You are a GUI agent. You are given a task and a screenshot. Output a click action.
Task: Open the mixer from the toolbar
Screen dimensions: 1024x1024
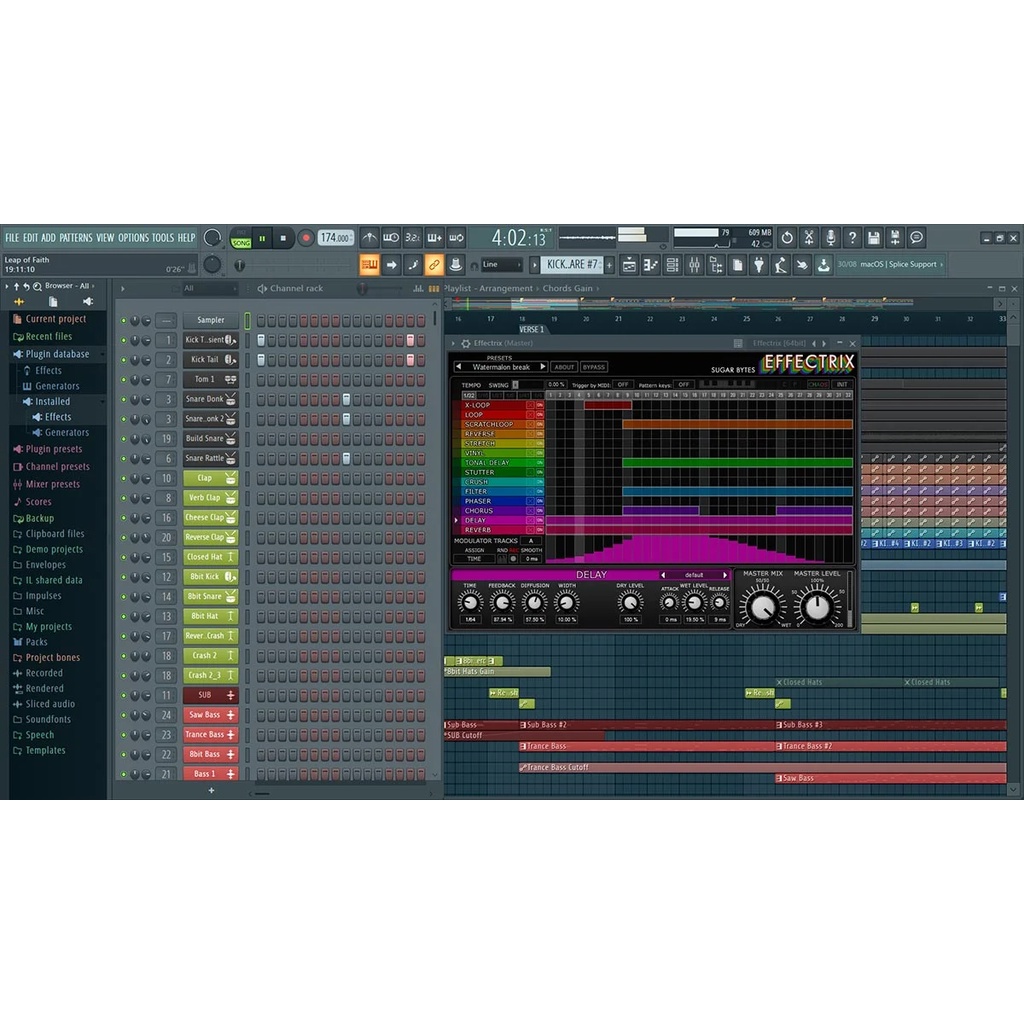click(x=694, y=265)
